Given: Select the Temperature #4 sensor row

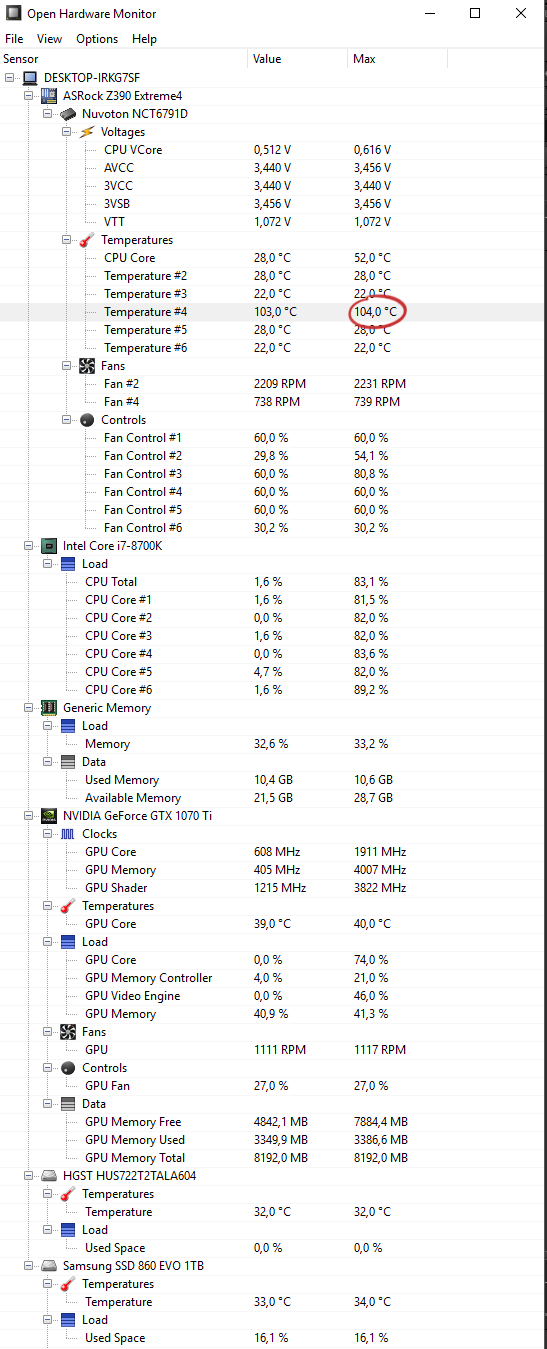Looking at the screenshot, I should (273, 312).
